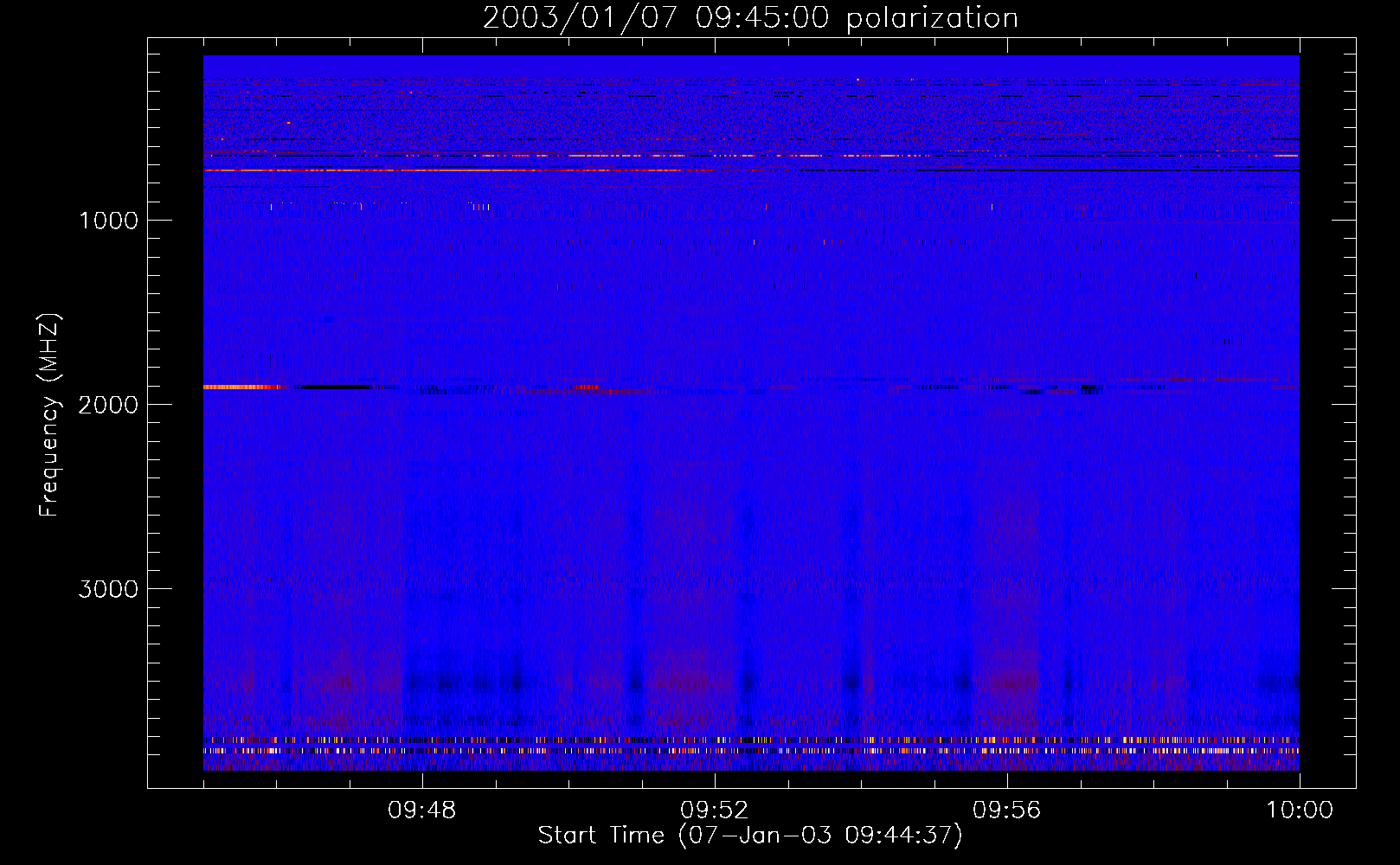The height and width of the screenshot is (865, 1400).
Task: Click the 1000 frequency axis label
Action: (x=108, y=221)
